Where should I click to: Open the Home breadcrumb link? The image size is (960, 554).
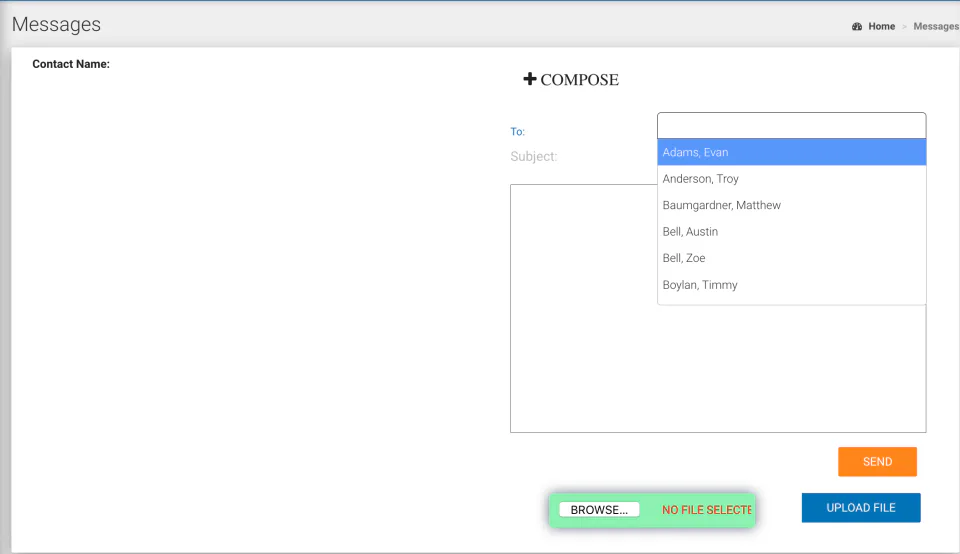[881, 26]
